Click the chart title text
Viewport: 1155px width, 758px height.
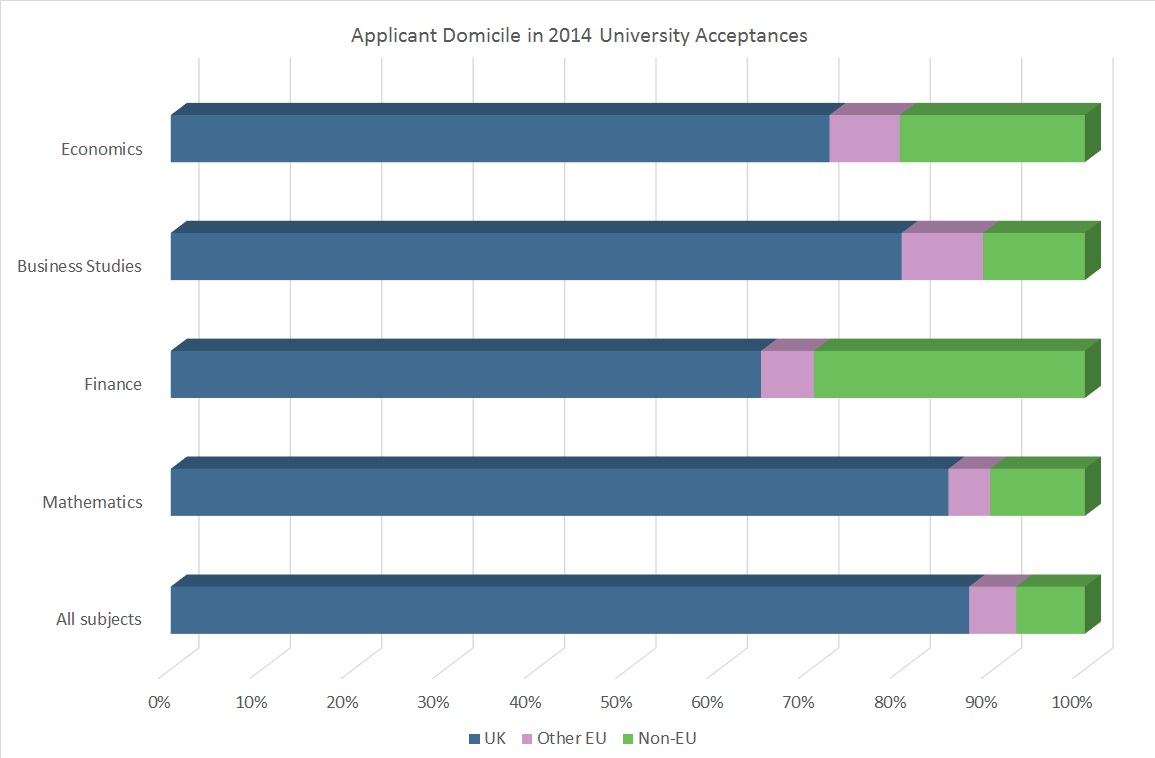[579, 36]
